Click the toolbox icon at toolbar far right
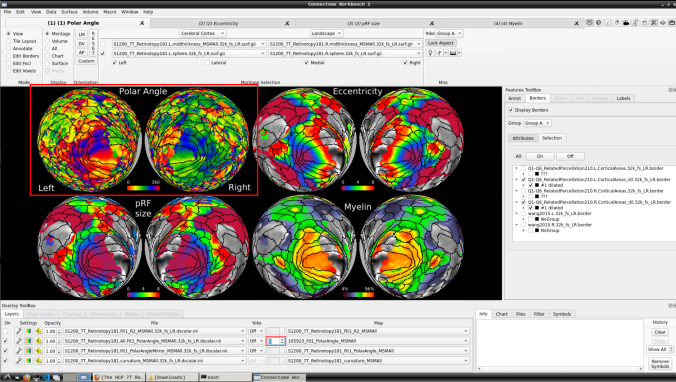Screen dimensions: 676x382 [x=672, y=23]
